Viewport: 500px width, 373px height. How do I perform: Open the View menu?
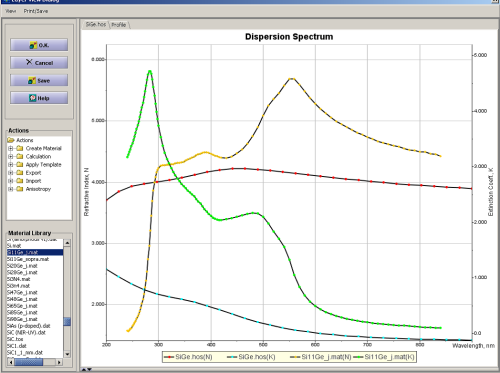[10, 11]
